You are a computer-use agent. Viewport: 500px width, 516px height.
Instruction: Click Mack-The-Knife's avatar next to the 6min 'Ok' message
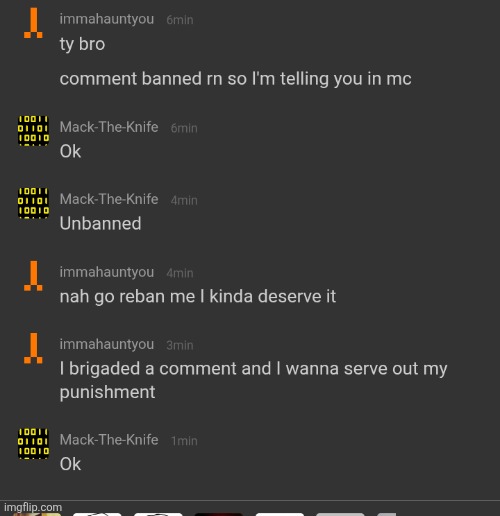pyautogui.click(x=33, y=131)
